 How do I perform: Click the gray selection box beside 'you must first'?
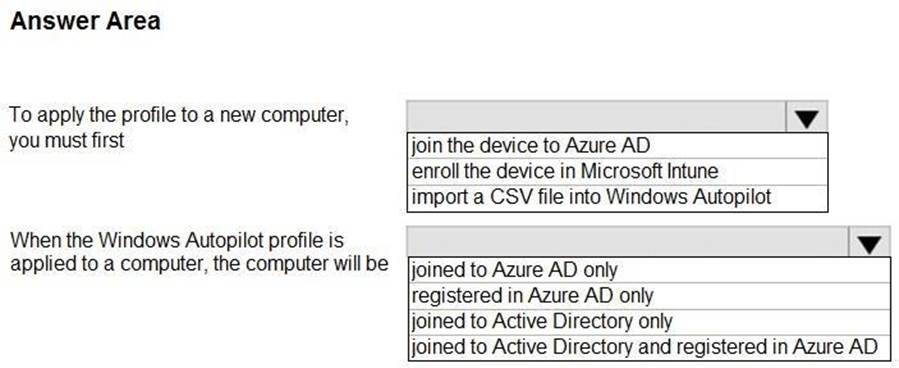coord(597,118)
